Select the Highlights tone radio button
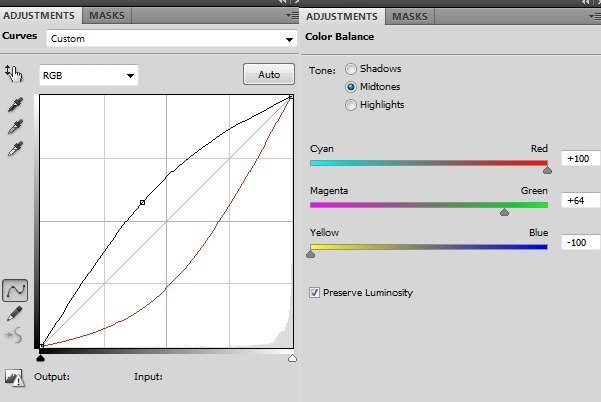Viewport: 601px width, 402px height. [x=350, y=105]
